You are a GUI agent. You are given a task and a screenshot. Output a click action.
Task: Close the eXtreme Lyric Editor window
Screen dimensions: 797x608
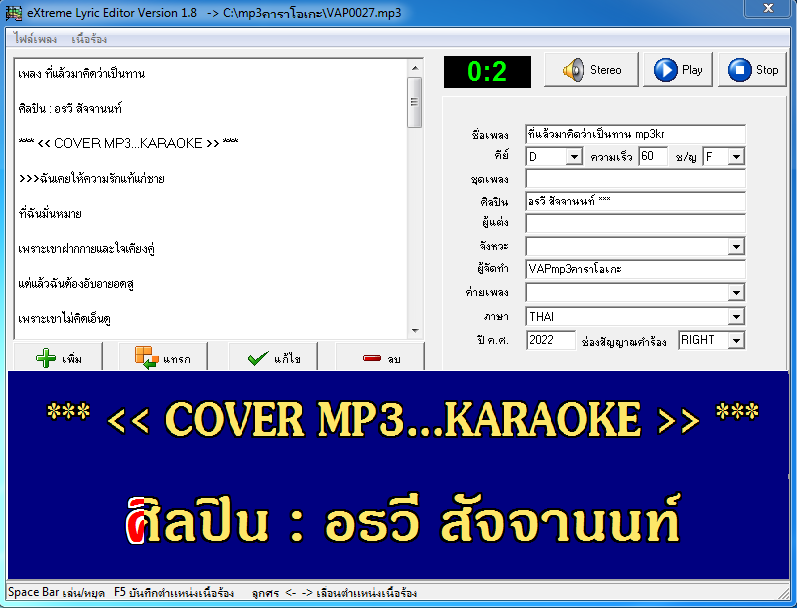click(x=768, y=8)
